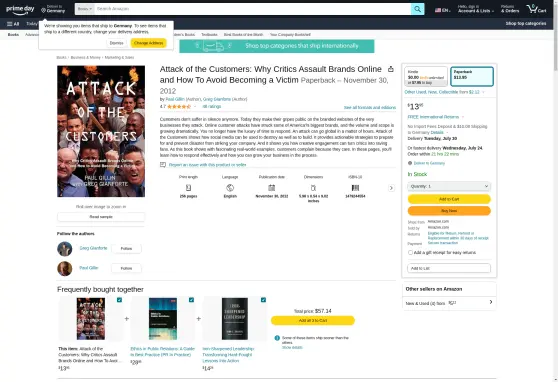Open the Amazon Prime Day logo home
This screenshot has height=382, width=558.
click(x=20, y=10)
